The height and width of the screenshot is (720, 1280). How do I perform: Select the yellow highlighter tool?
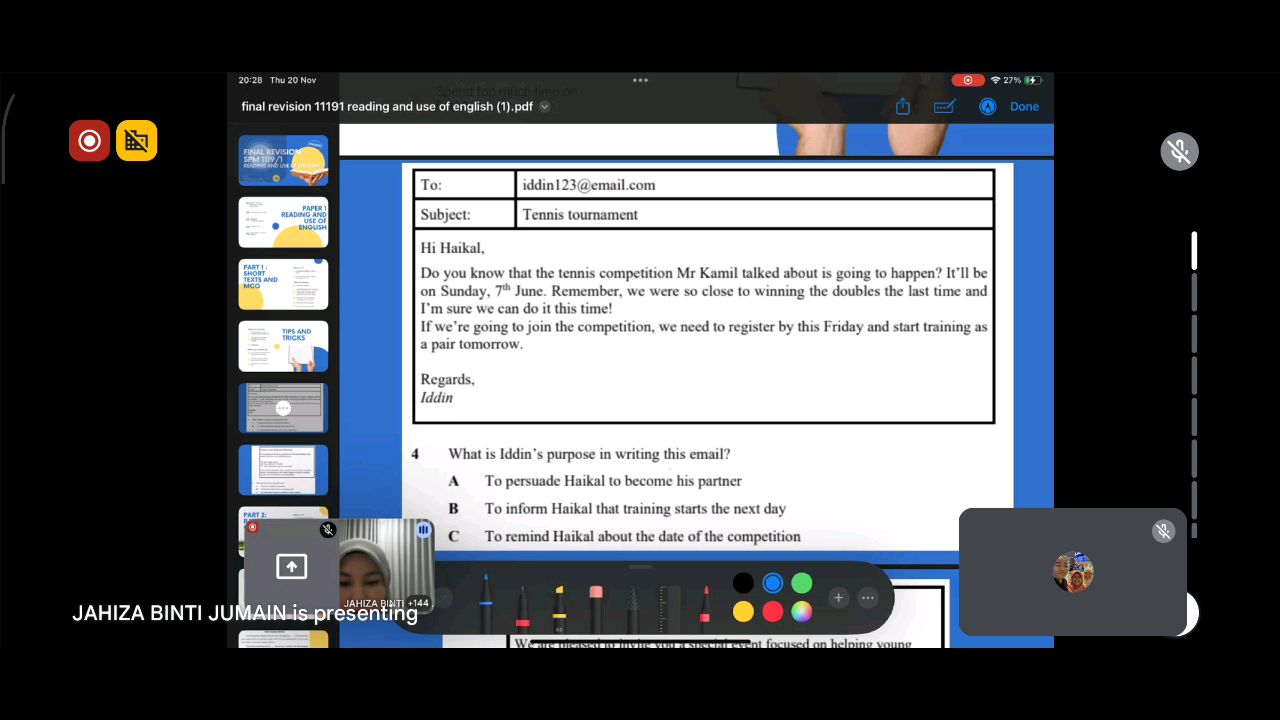click(x=559, y=606)
